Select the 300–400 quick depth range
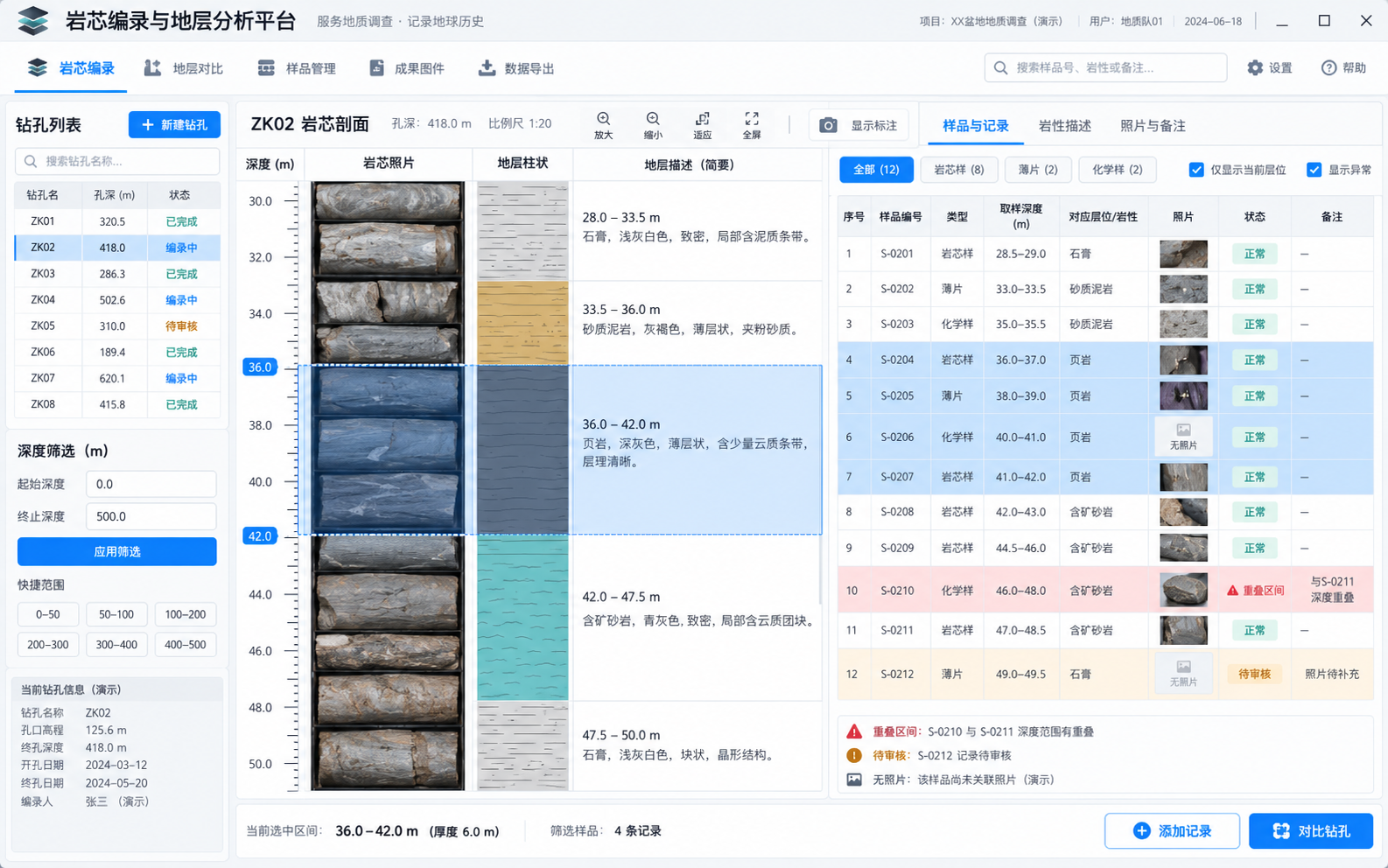1388x868 pixels. point(116,645)
